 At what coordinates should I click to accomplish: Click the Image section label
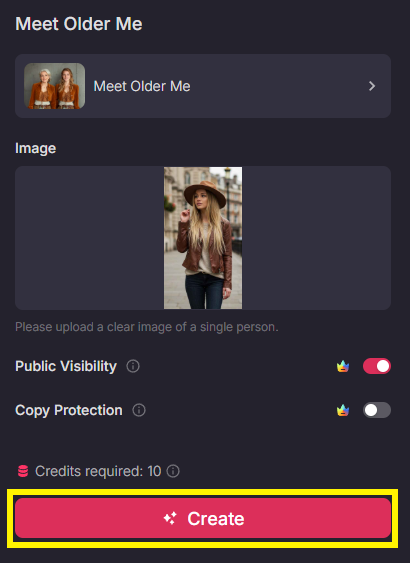pos(36,148)
